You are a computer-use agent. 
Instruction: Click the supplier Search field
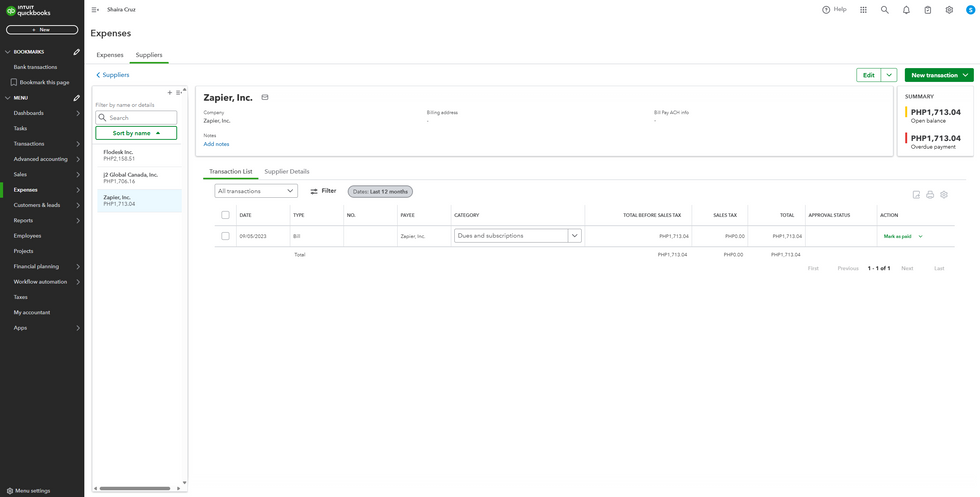tap(136, 118)
